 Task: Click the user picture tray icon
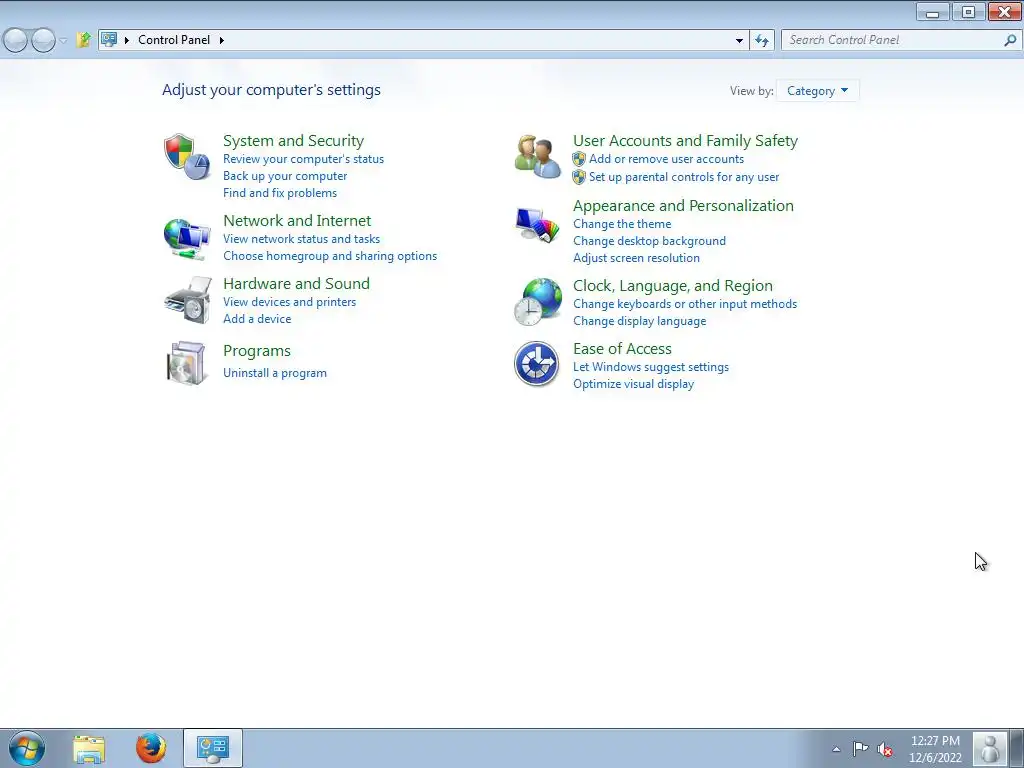(989, 748)
